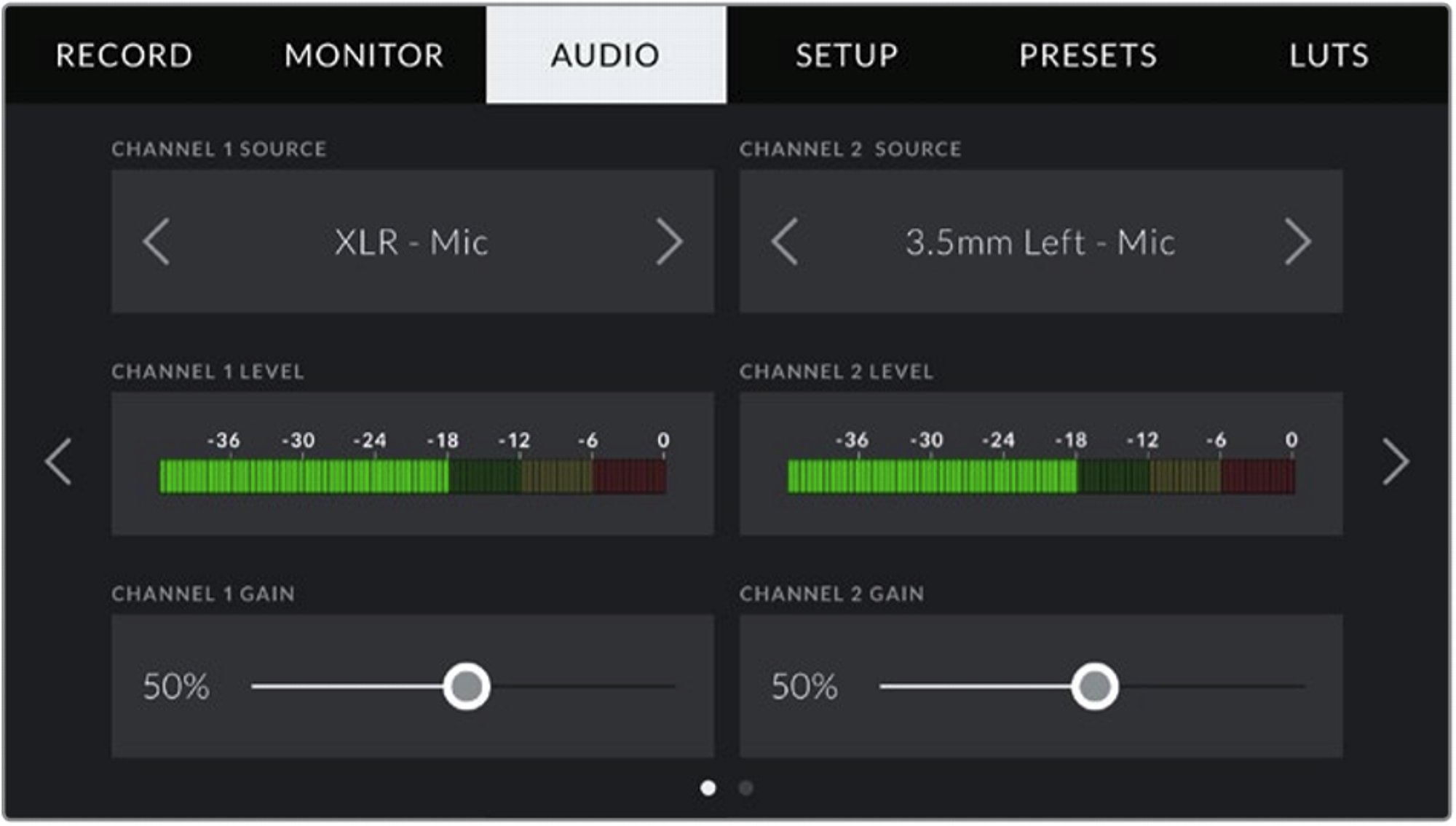
Task: Open the RECORD tab
Action: pyautogui.click(x=124, y=55)
